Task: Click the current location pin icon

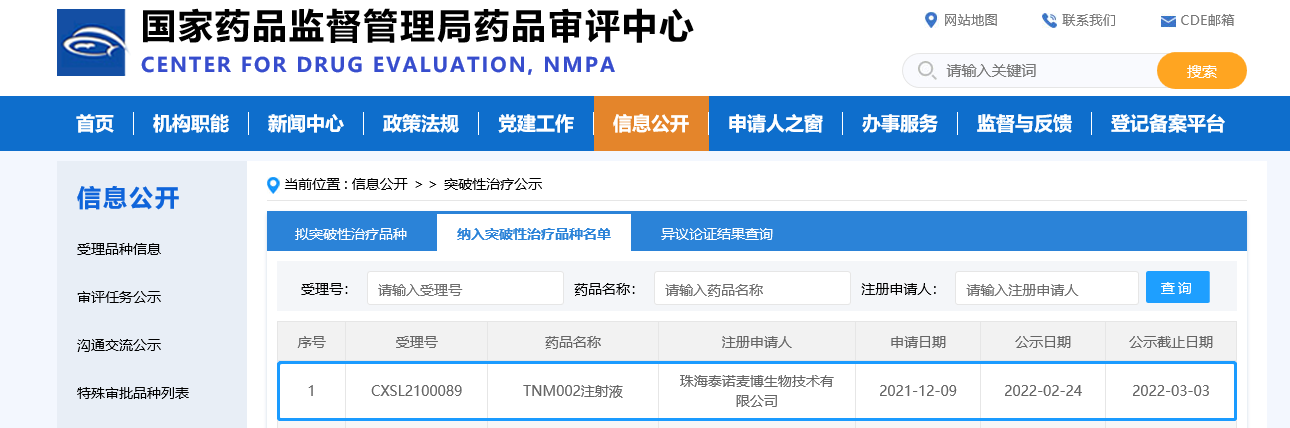Action: coord(273,185)
